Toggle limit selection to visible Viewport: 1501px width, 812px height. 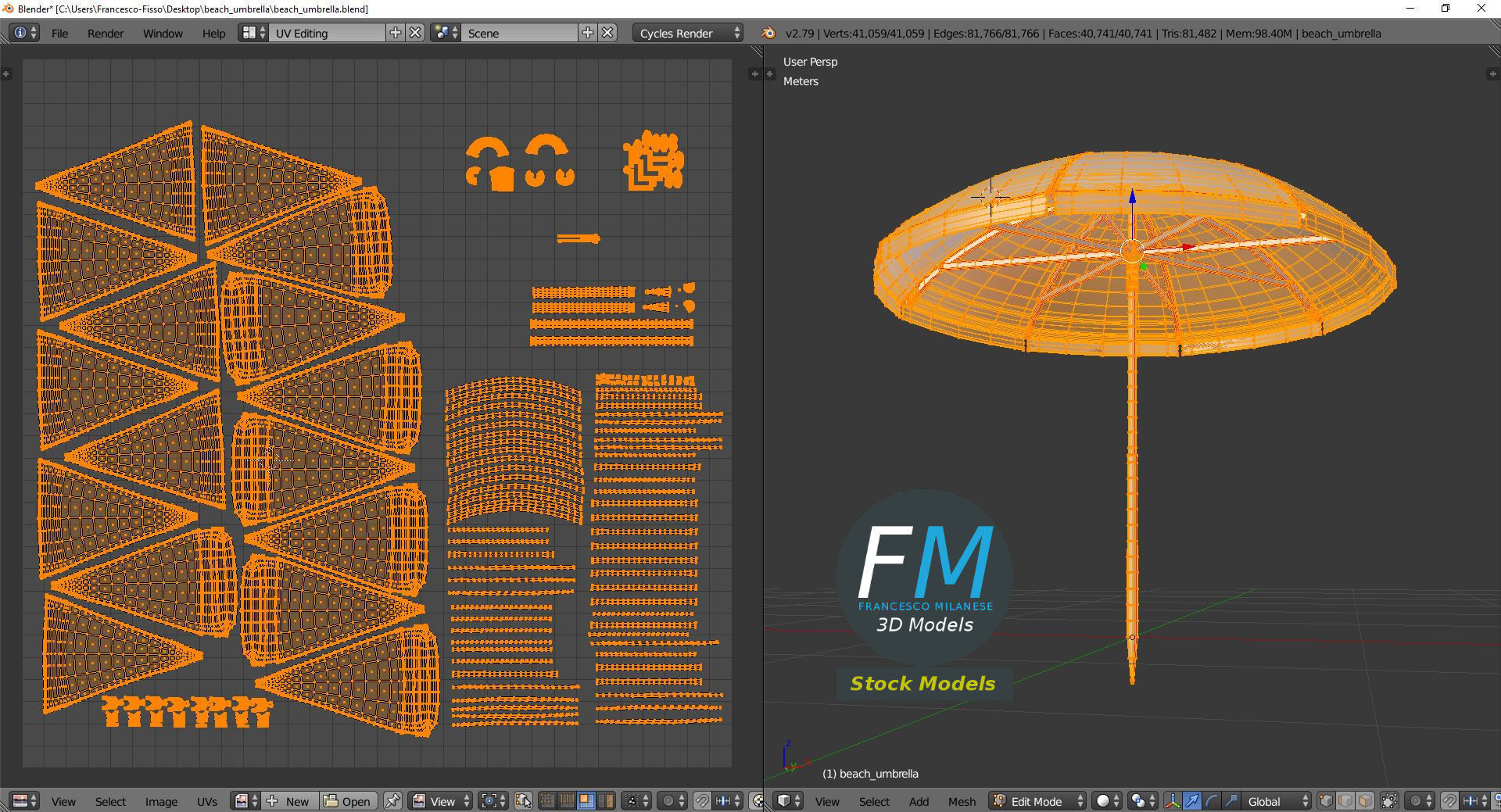pos(1389,801)
